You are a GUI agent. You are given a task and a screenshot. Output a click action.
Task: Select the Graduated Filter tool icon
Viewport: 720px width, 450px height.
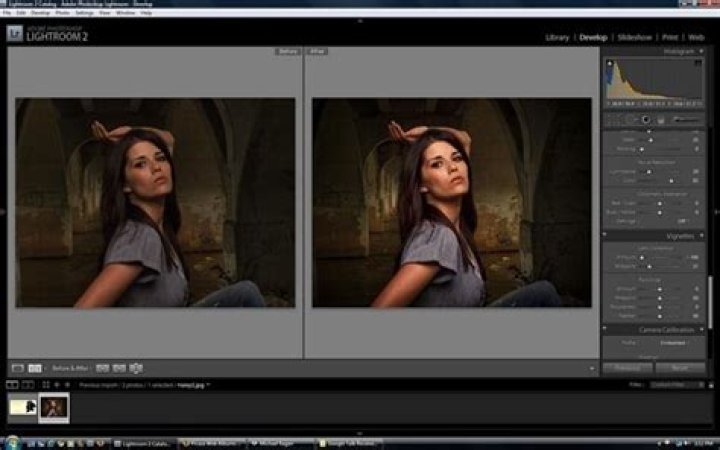click(661, 120)
